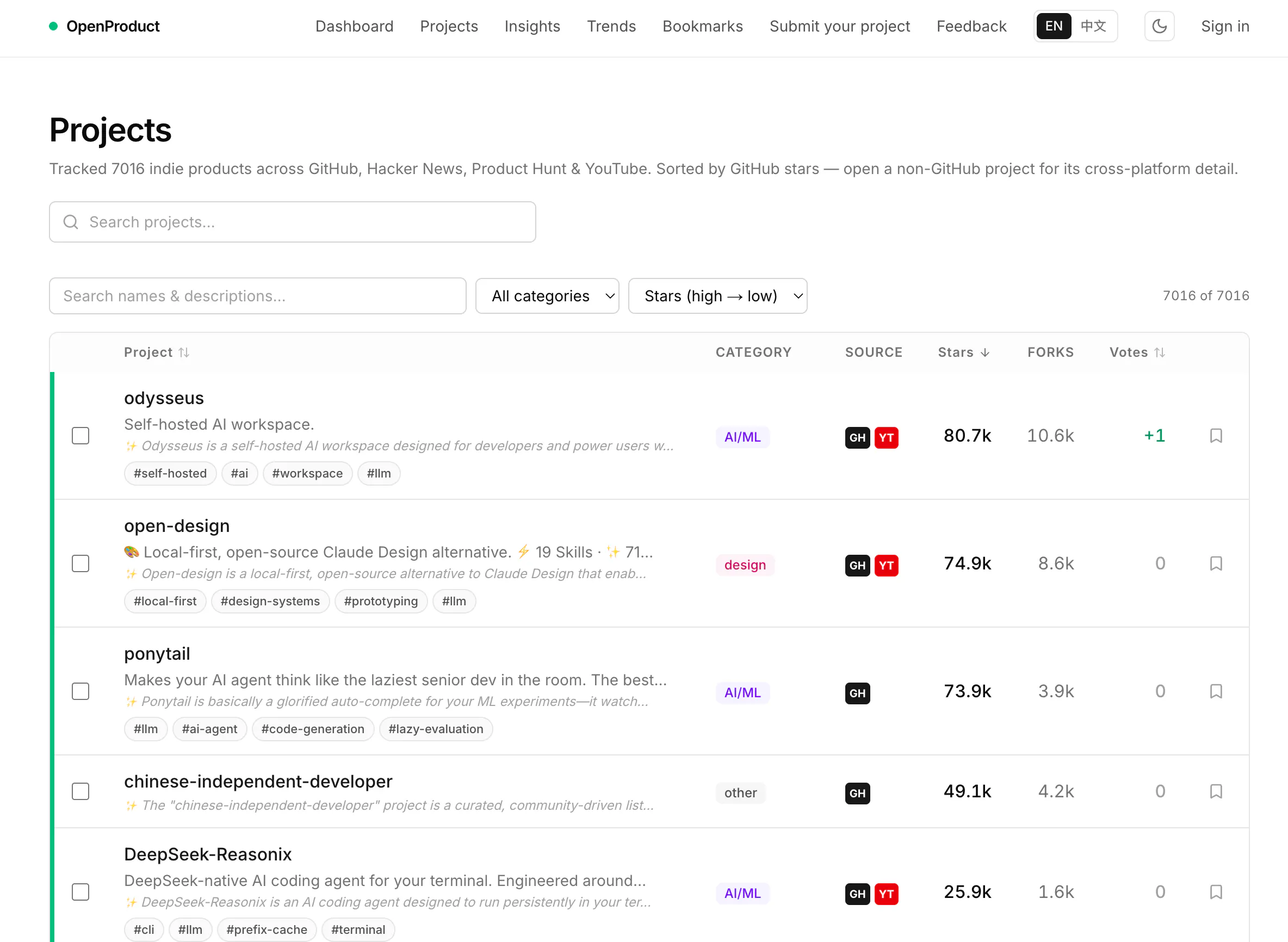Open the chinese-independent-developer project title
This screenshot has height=942, width=1288.
(x=258, y=781)
